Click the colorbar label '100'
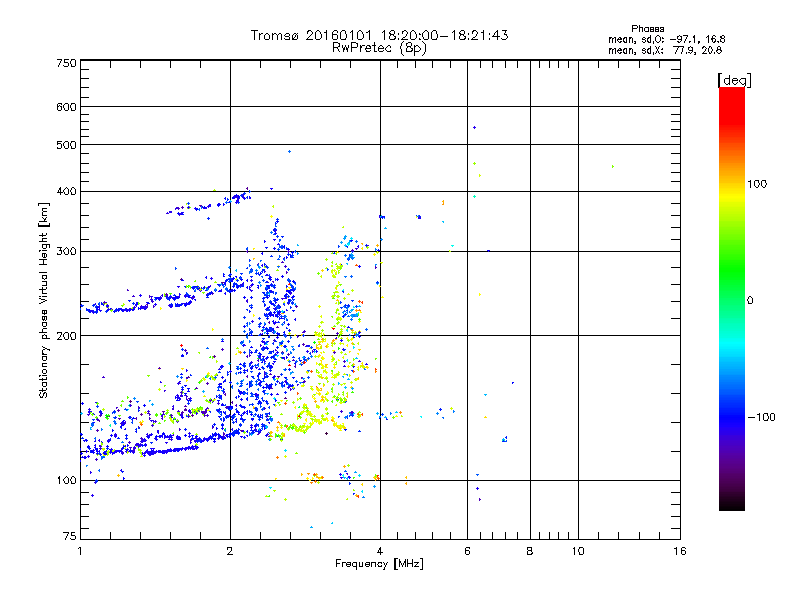800x600 pixels. [x=757, y=184]
